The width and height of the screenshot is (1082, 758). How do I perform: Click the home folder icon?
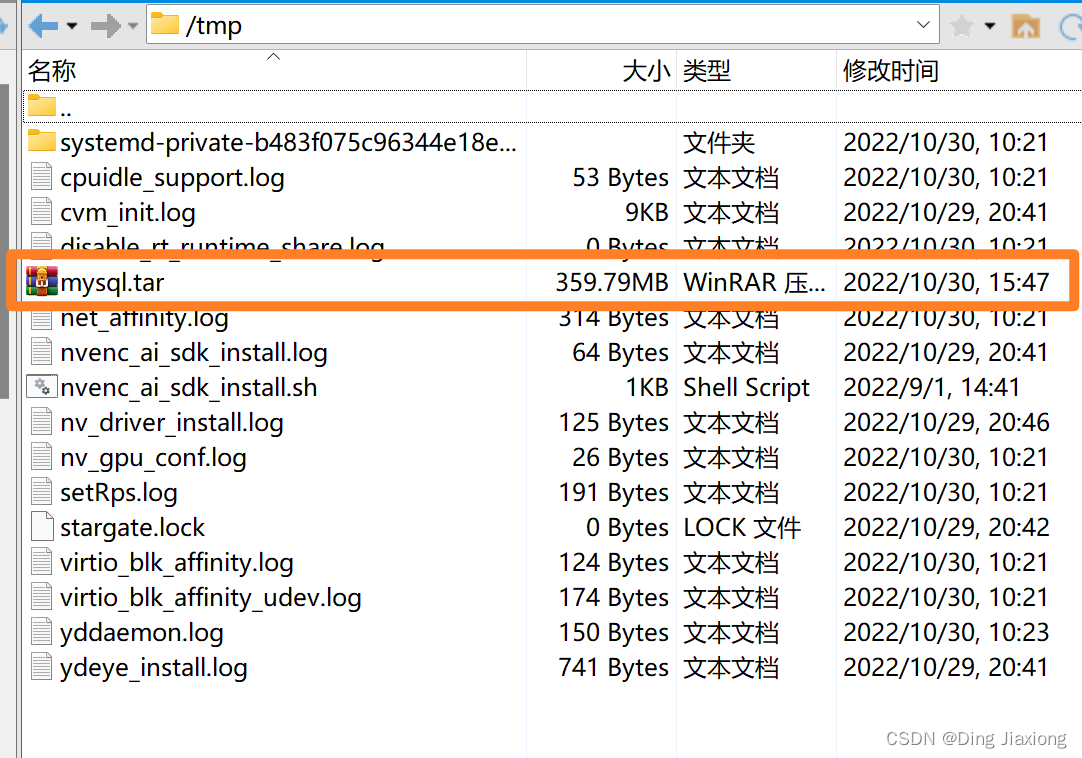click(x=1025, y=26)
